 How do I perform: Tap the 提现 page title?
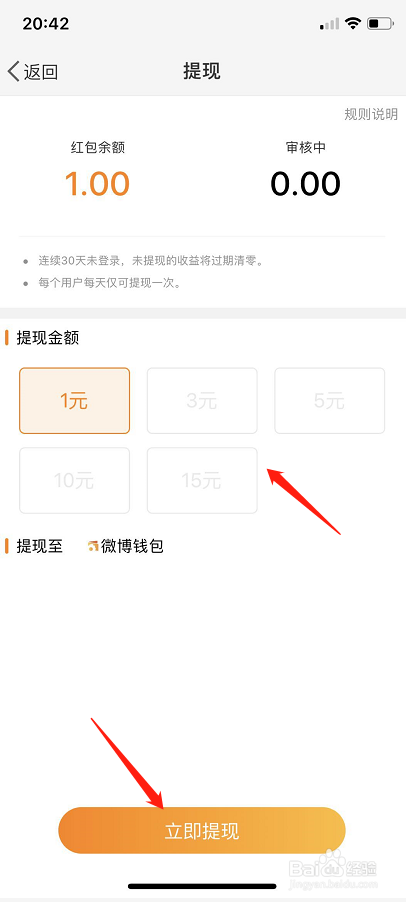click(x=202, y=71)
